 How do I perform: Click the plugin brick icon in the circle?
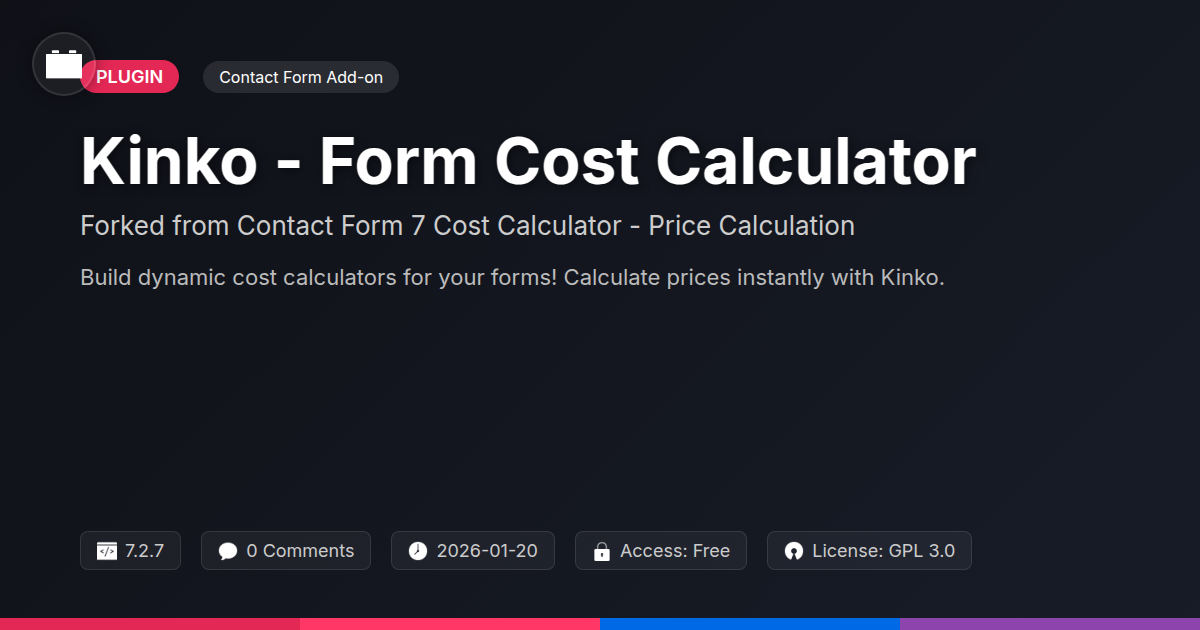point(64,64)
